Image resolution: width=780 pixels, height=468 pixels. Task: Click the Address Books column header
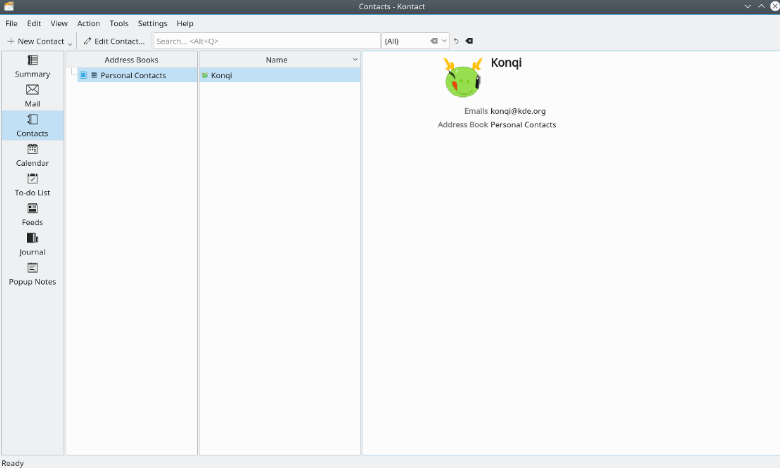[131, 60]
